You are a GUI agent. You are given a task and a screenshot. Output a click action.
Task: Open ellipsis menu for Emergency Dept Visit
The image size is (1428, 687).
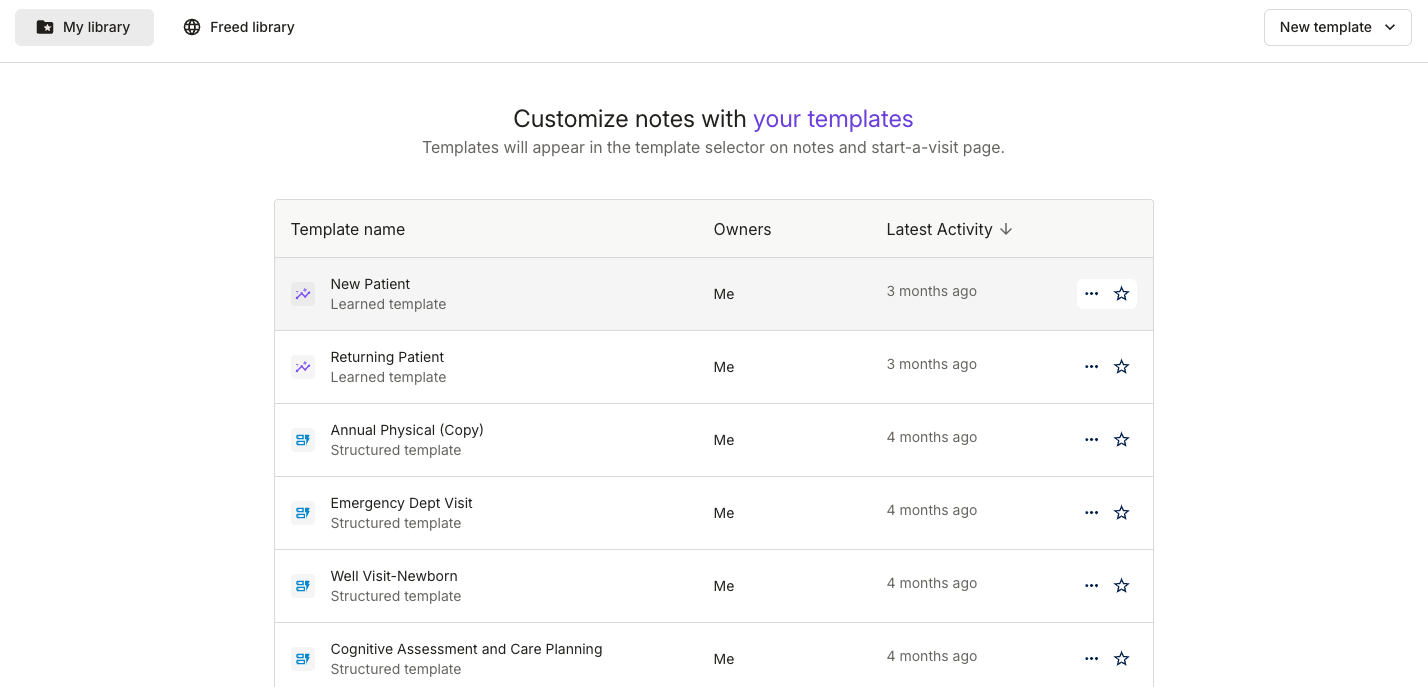pos(1091,513)
